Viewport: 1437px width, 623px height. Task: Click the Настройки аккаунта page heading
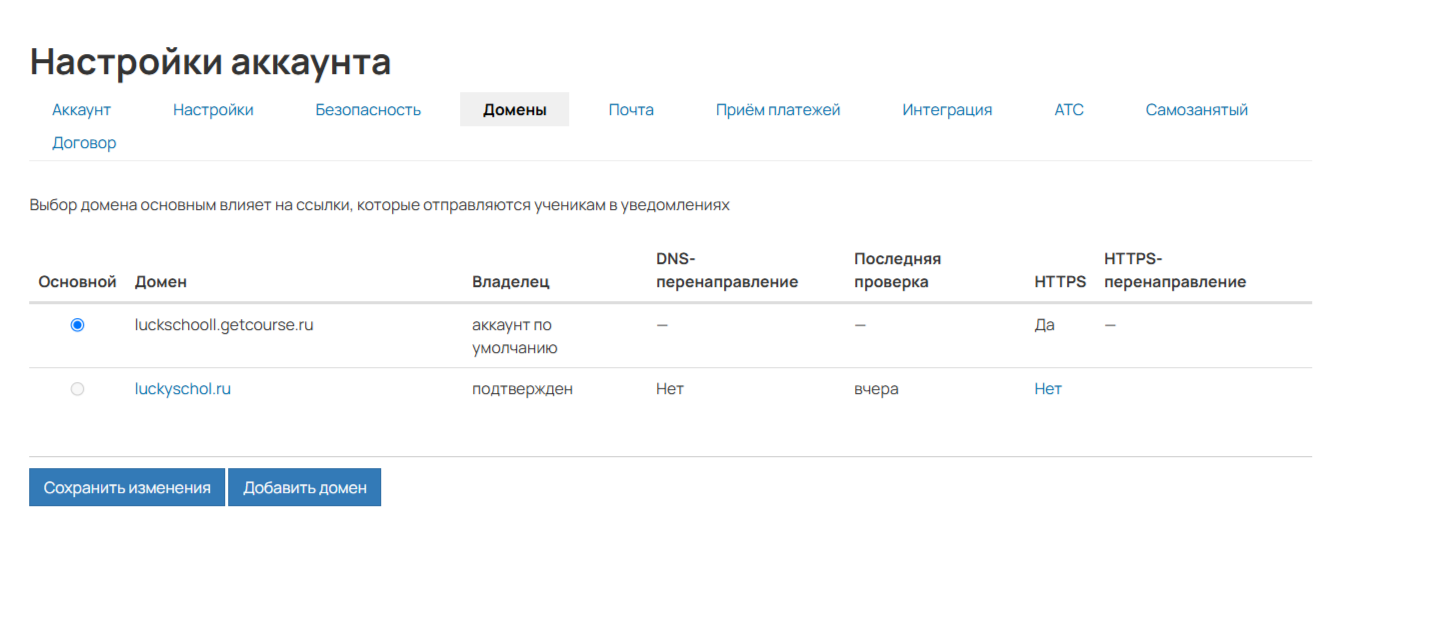(210, 62)
